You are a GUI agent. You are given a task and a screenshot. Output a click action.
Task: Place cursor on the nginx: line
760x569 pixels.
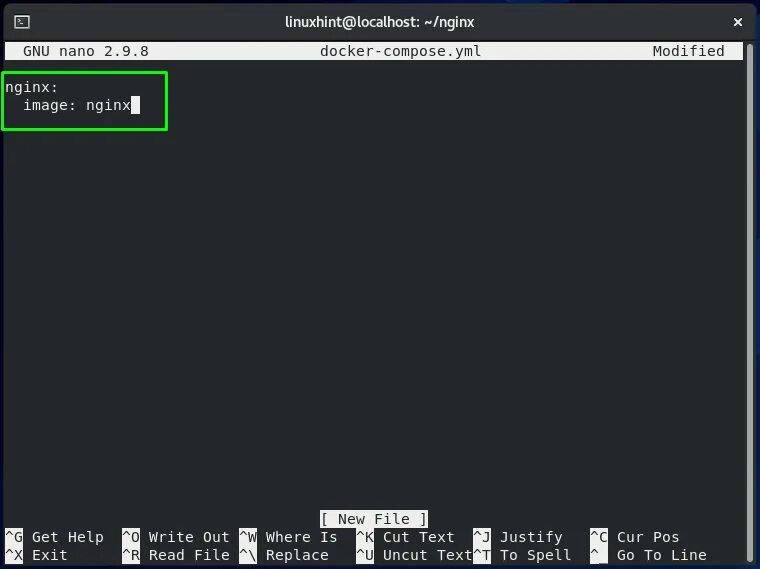point(32,87)
